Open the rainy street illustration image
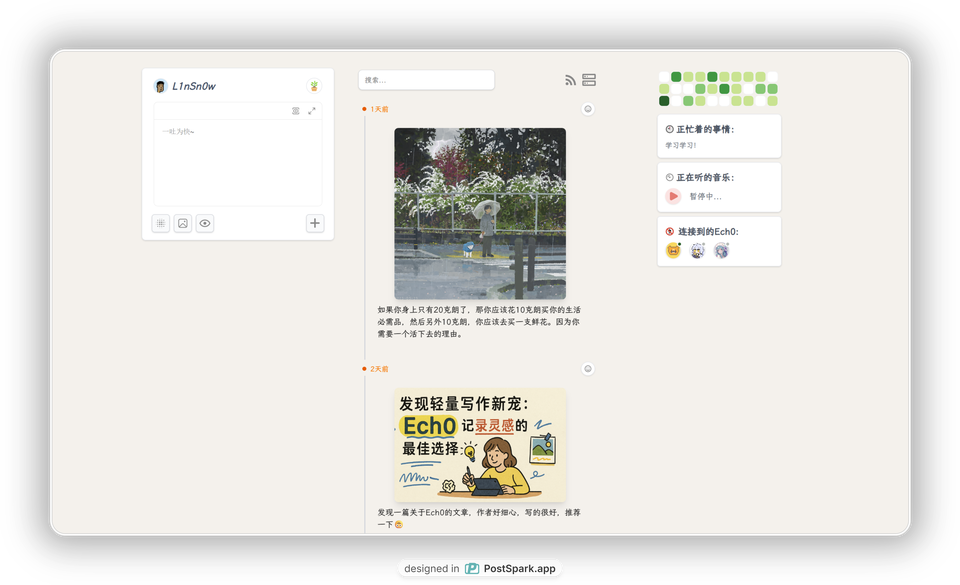The image size is (960, 585). coord(480,214)
